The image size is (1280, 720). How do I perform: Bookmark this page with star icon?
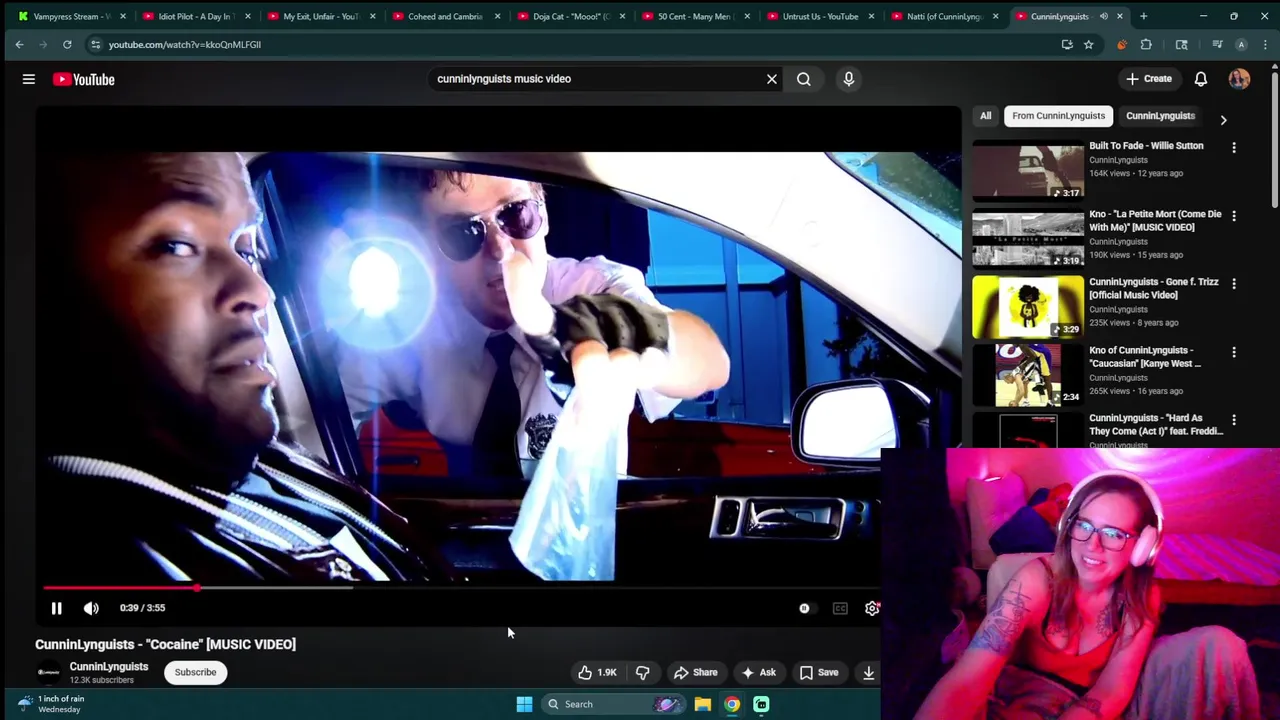coord(1088,44)
